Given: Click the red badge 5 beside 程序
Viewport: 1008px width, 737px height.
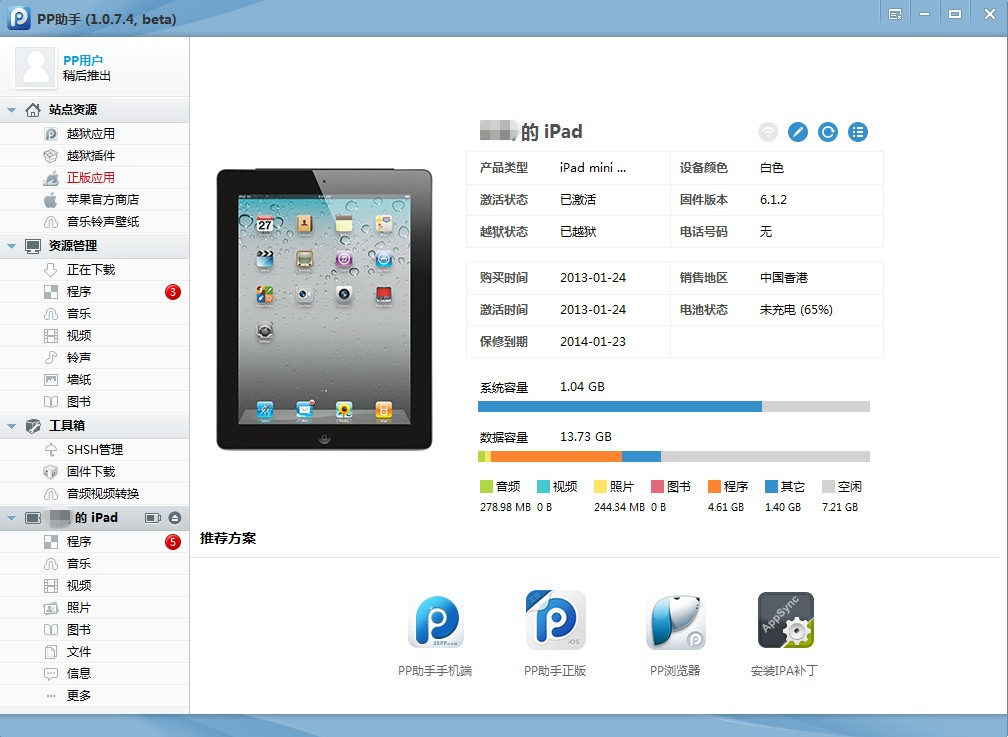Looking at the screenshot, I should click(x=172, y=542).
